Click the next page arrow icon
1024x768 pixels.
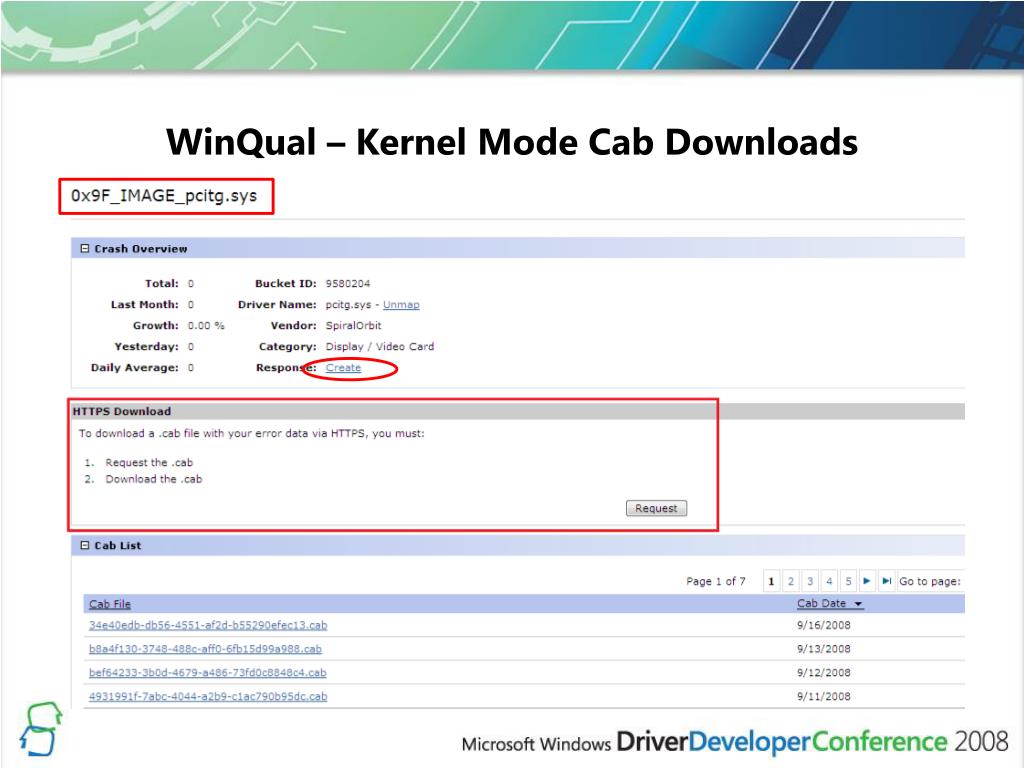coord(867,581)
